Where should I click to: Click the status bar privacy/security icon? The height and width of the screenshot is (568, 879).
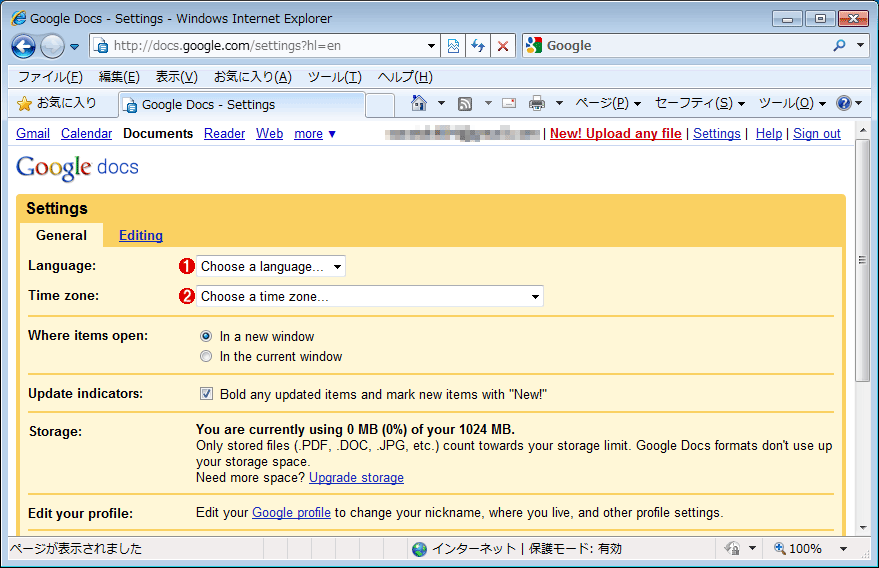click(732, 548)
